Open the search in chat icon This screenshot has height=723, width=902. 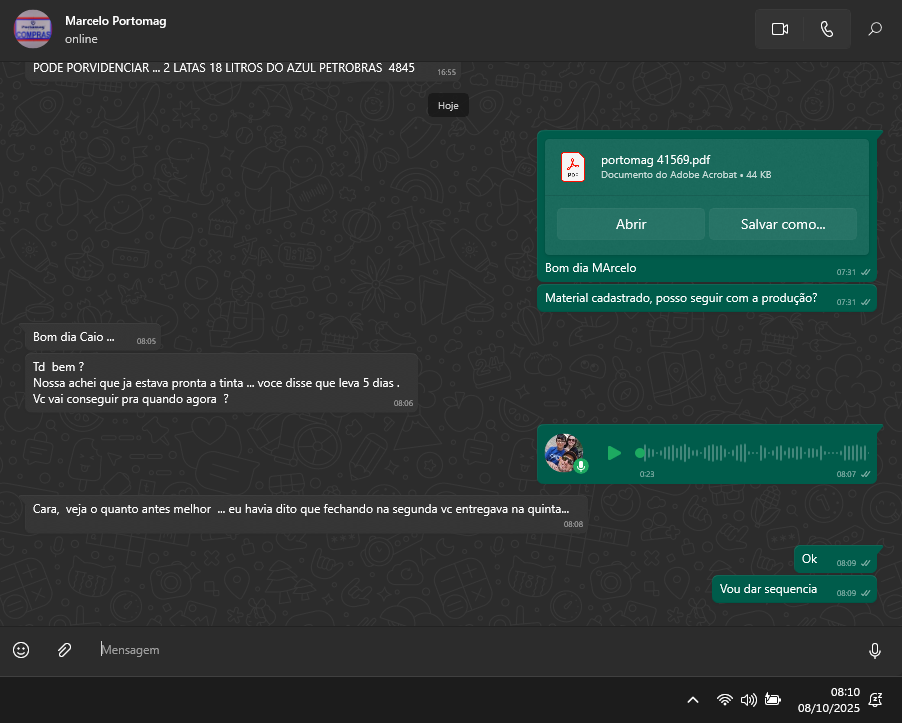point(875,29)
